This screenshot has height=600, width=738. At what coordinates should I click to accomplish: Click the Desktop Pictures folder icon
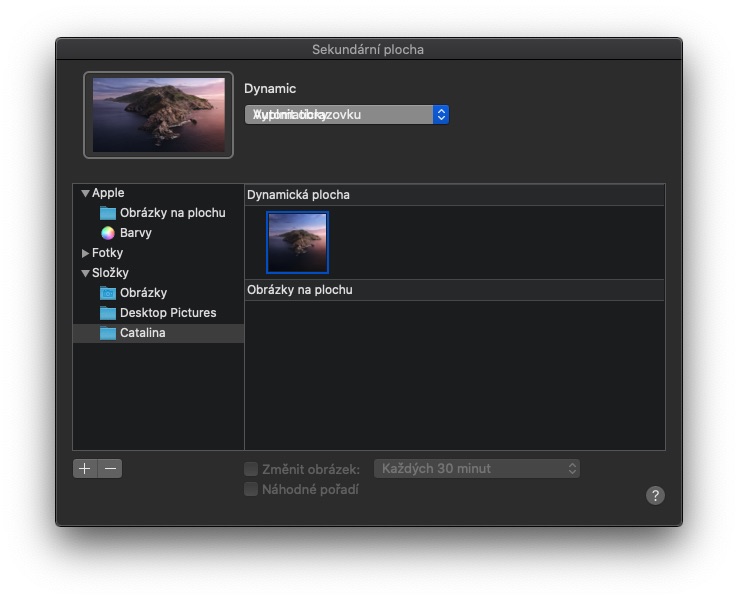[x=108, y=313]
